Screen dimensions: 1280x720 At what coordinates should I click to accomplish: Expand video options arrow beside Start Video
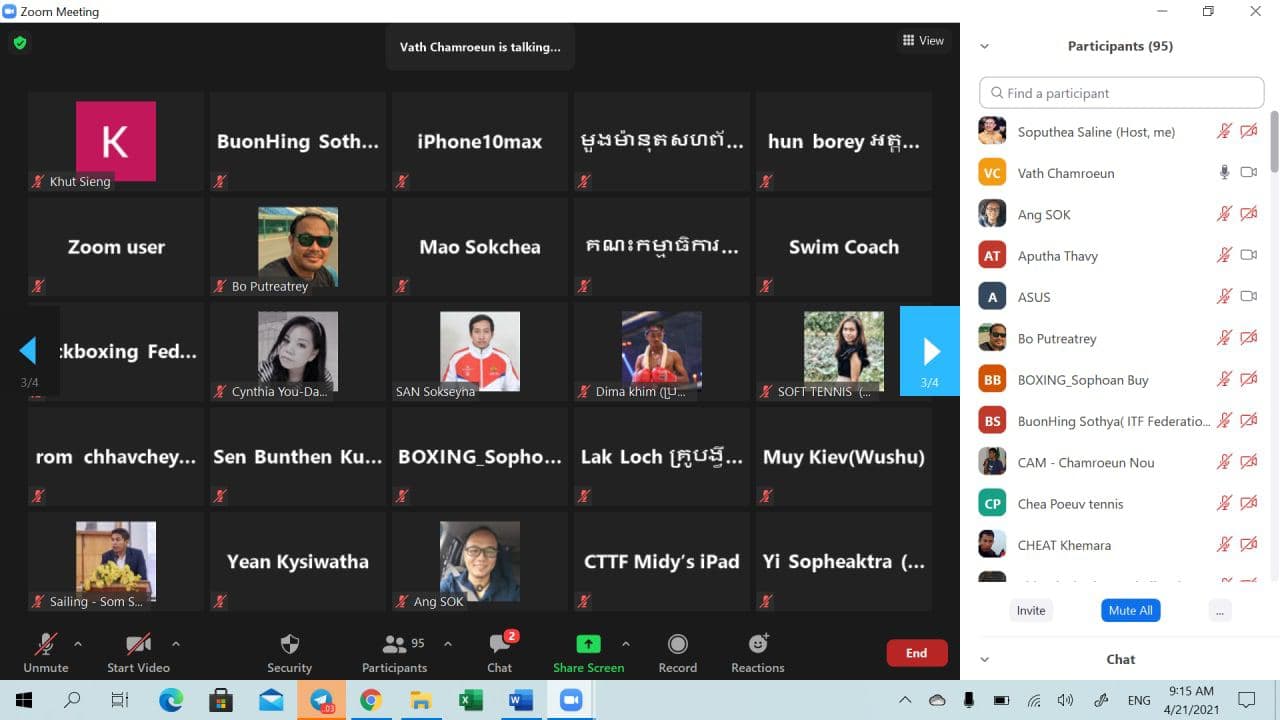tap(176, 644)
